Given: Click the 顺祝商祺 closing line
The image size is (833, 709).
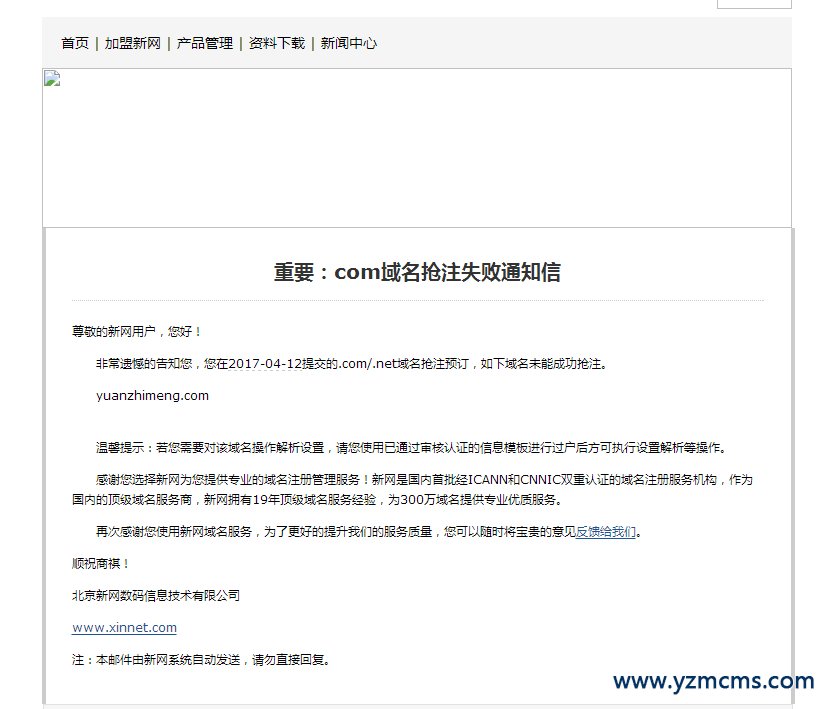Looking at the screenshot, I should click(101, 564).
